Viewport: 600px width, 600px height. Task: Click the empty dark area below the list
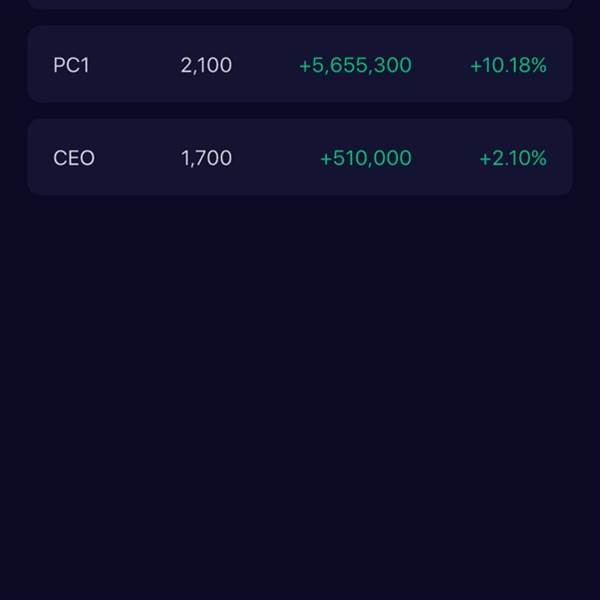click(300, 400)
